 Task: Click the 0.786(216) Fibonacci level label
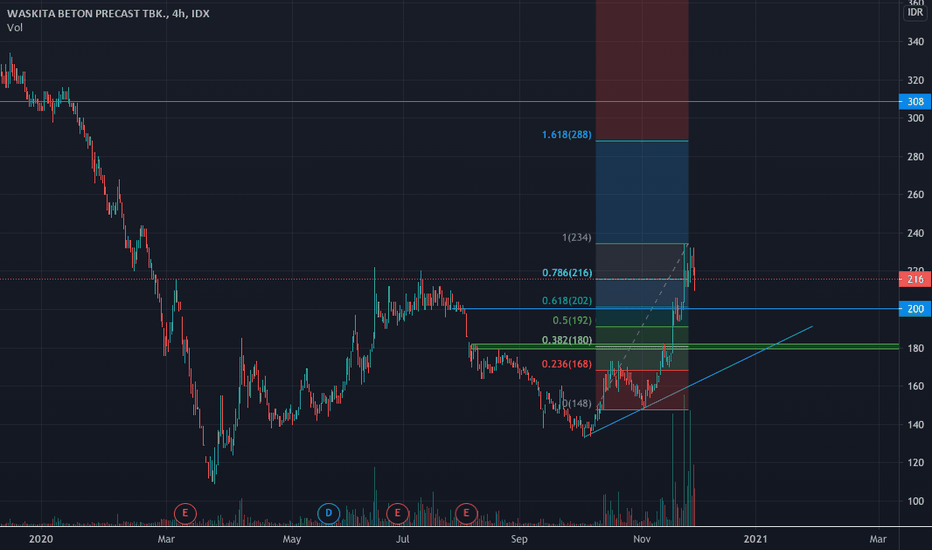pos(567,273)
